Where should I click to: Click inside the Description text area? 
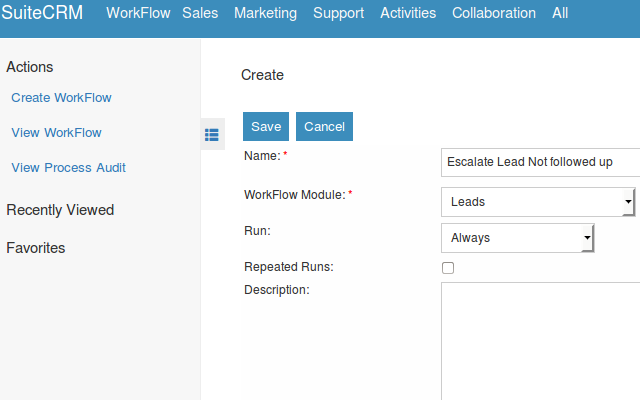(540, 340)
